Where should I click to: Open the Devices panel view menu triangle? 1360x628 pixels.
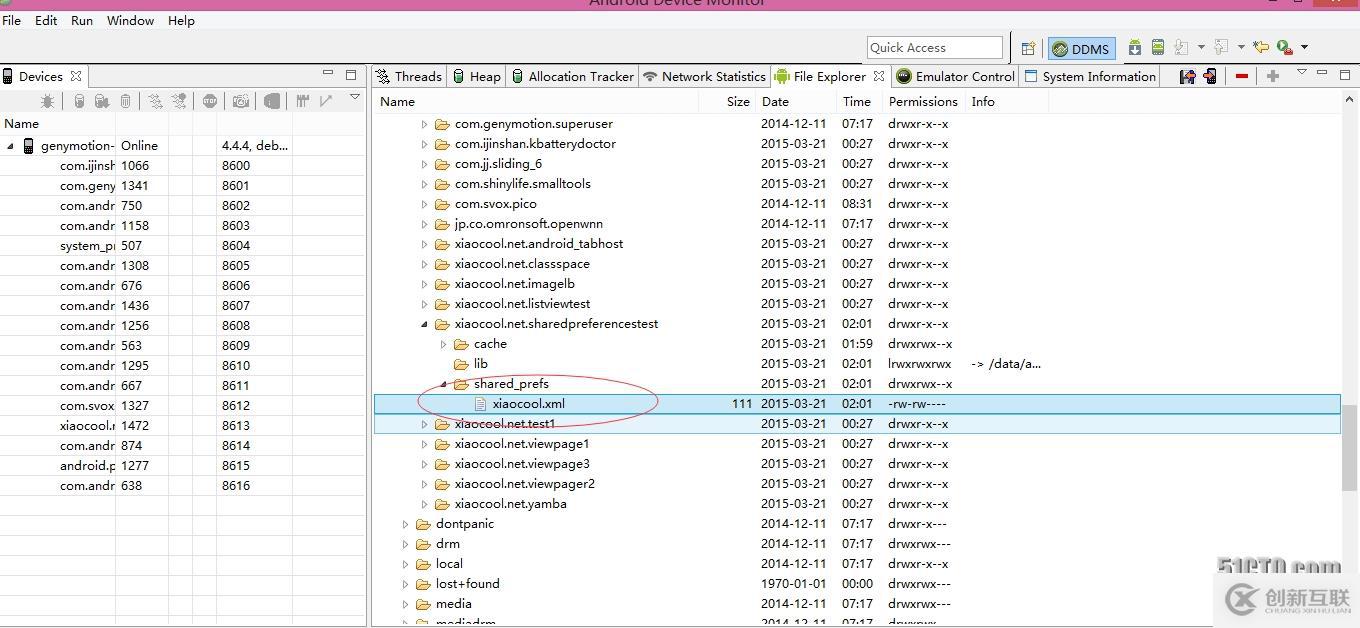coord(354,97)
